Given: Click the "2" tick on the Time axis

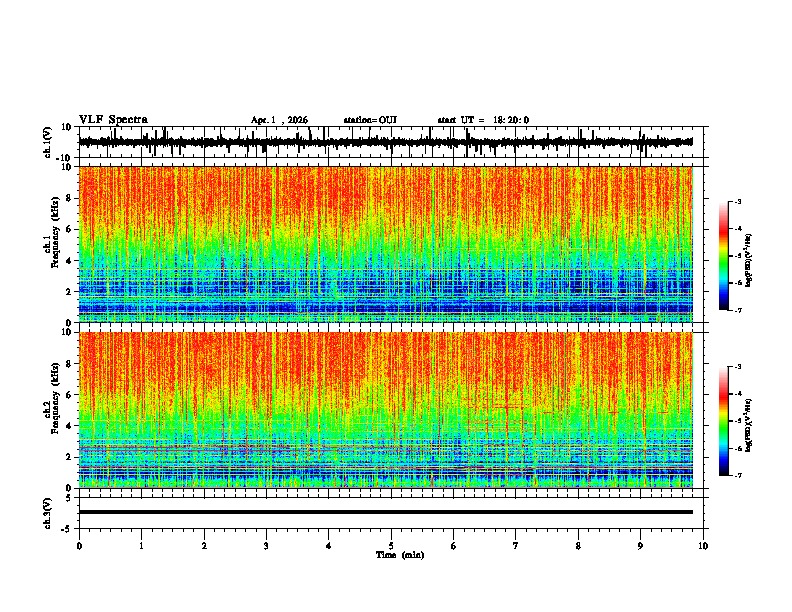Looking at the screenshot, I should [204, 546].
